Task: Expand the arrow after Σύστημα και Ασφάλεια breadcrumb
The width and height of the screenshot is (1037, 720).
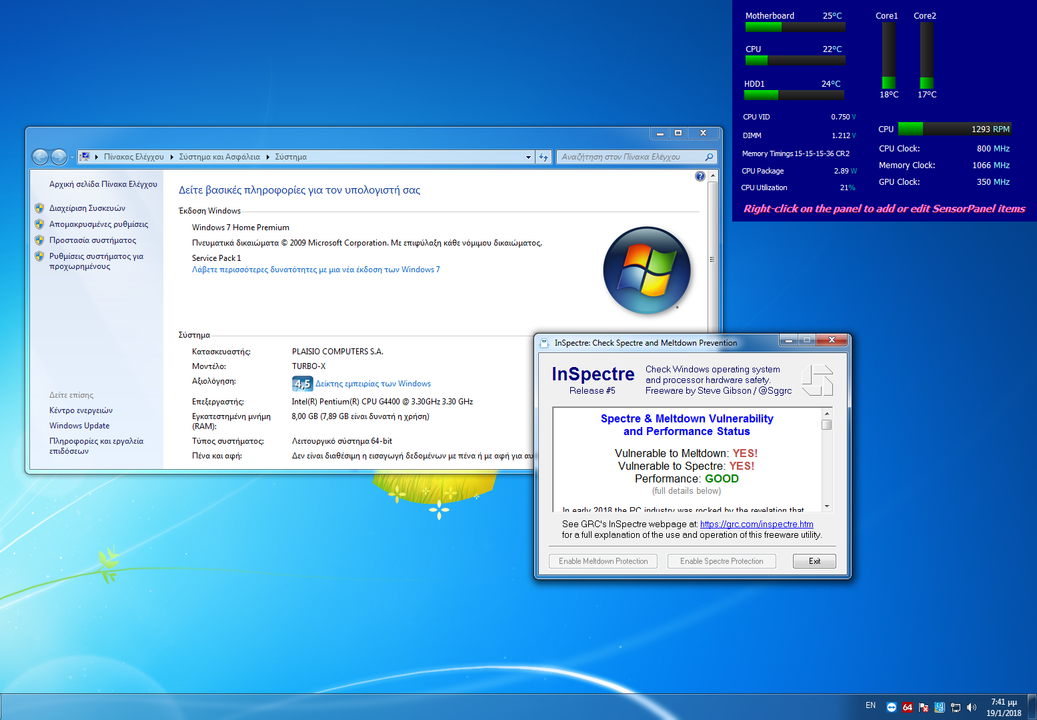Action: click(x=268, y=157)
